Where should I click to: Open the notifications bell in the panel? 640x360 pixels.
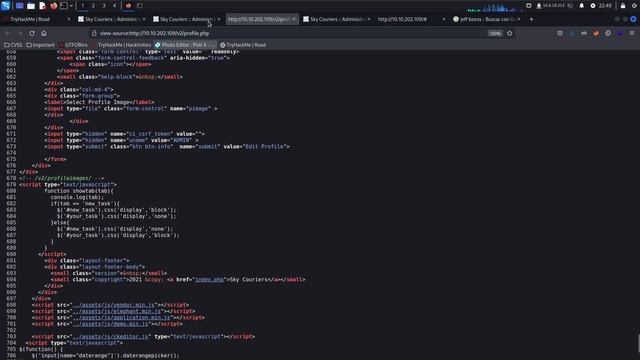(582, 6)
